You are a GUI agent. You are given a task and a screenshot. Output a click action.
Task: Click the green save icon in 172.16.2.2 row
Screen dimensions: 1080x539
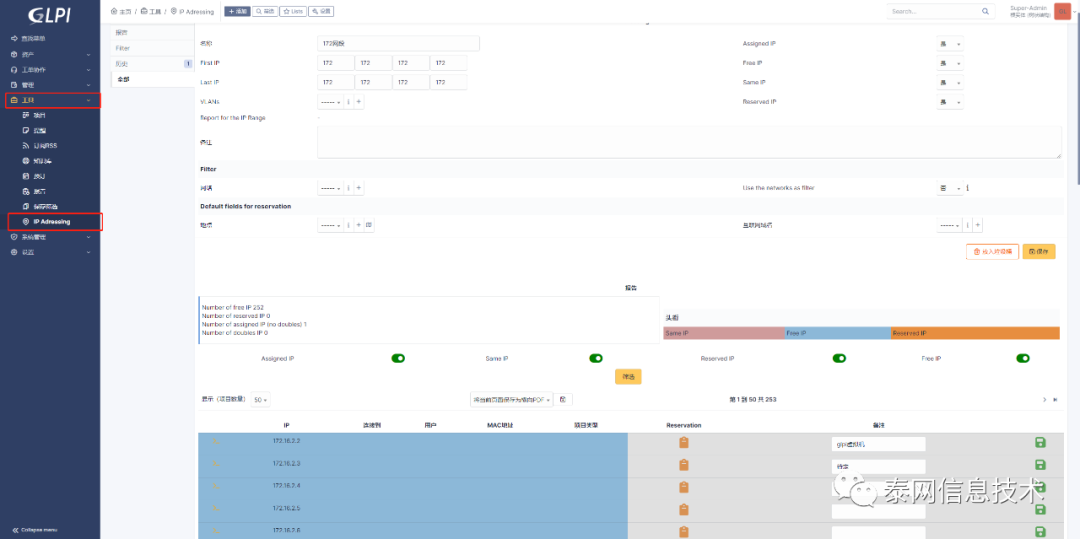(1040, 443)
